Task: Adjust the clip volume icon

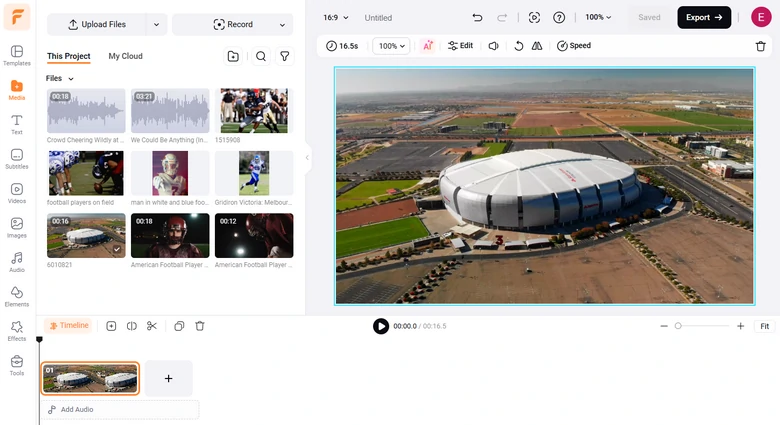Action: [493, 46]
